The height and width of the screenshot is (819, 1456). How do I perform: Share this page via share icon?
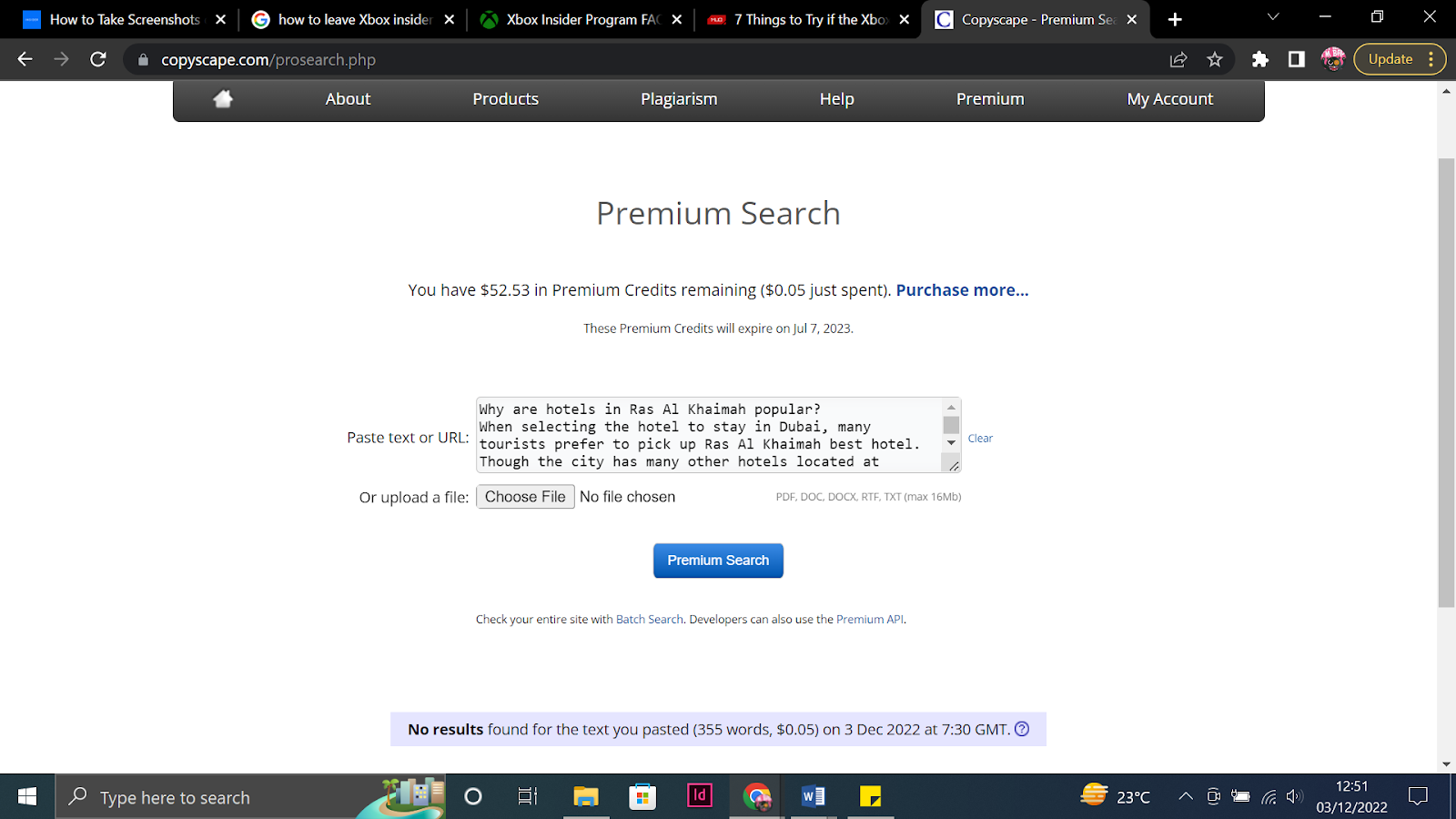coord(1178,59)
